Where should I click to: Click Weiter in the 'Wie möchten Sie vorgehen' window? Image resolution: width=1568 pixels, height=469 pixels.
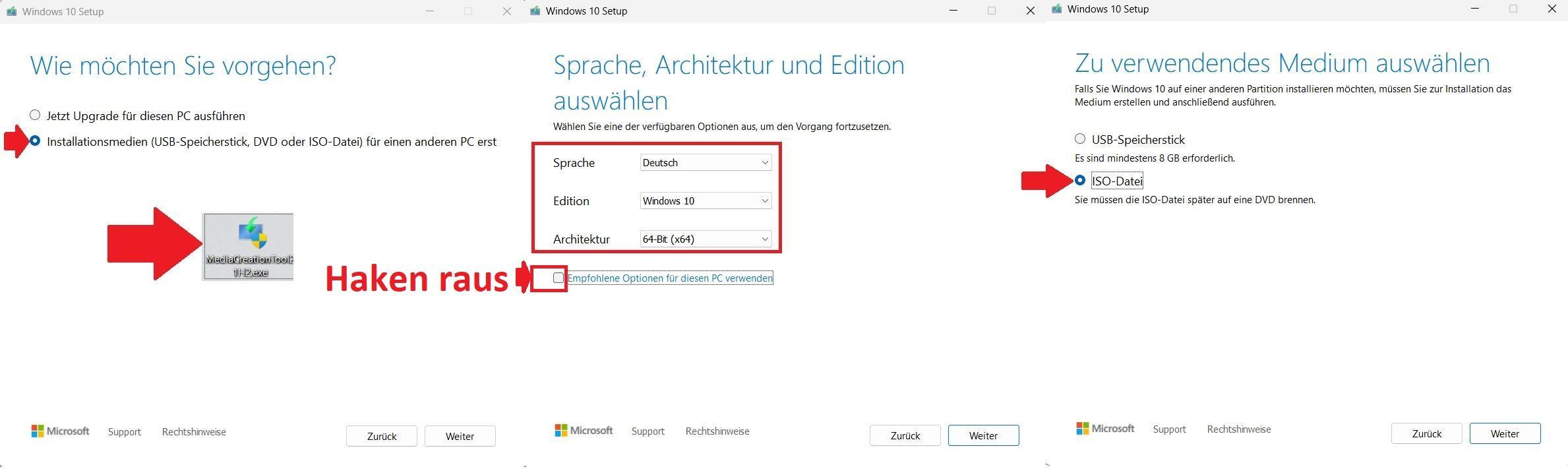[x=460, y=436]
